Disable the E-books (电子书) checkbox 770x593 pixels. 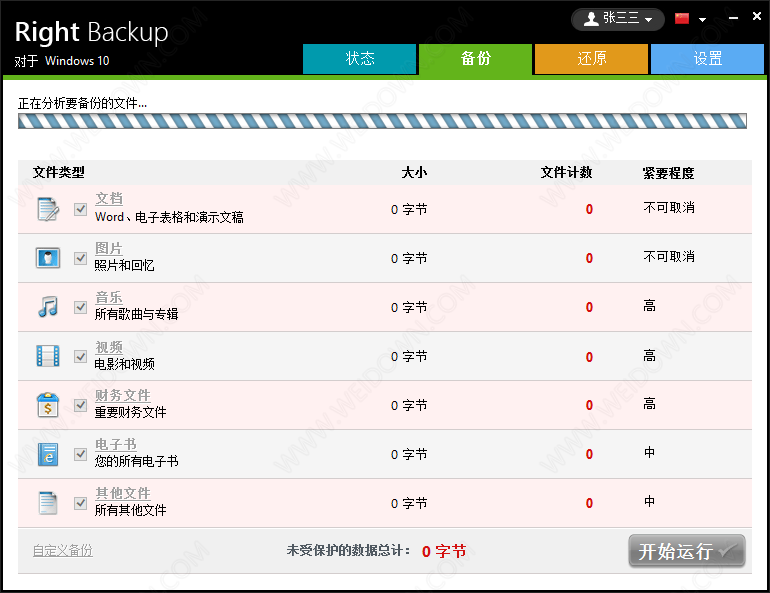pos(81,454)
